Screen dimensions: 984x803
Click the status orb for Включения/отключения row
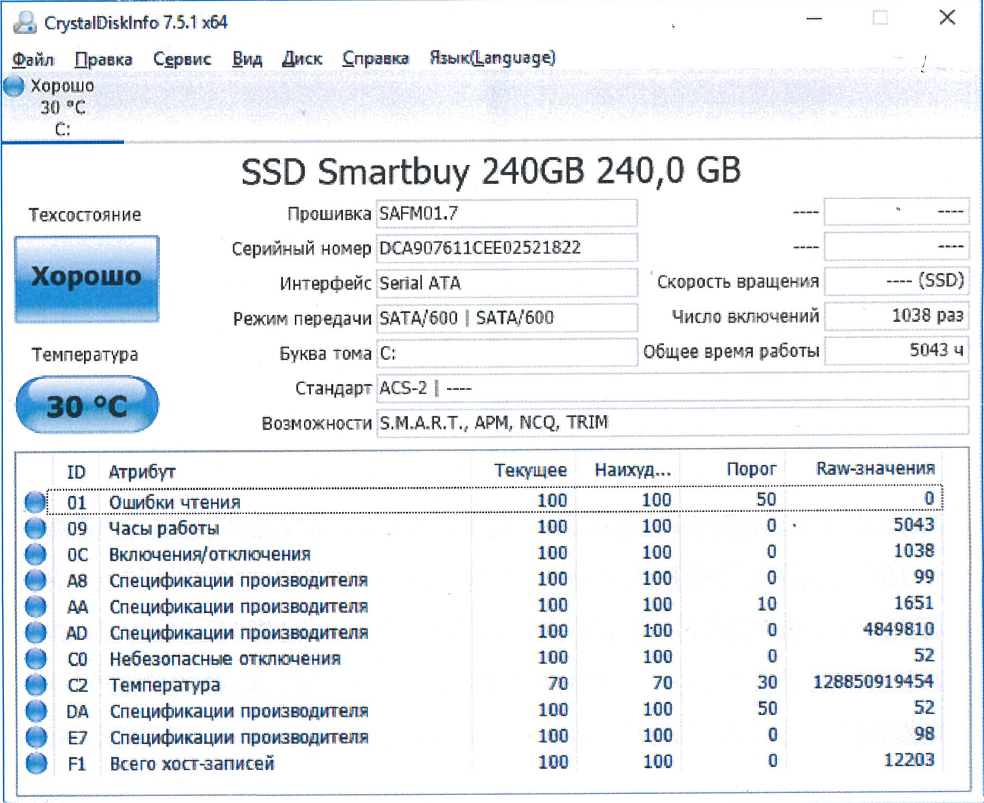click(x=36, y=554)
